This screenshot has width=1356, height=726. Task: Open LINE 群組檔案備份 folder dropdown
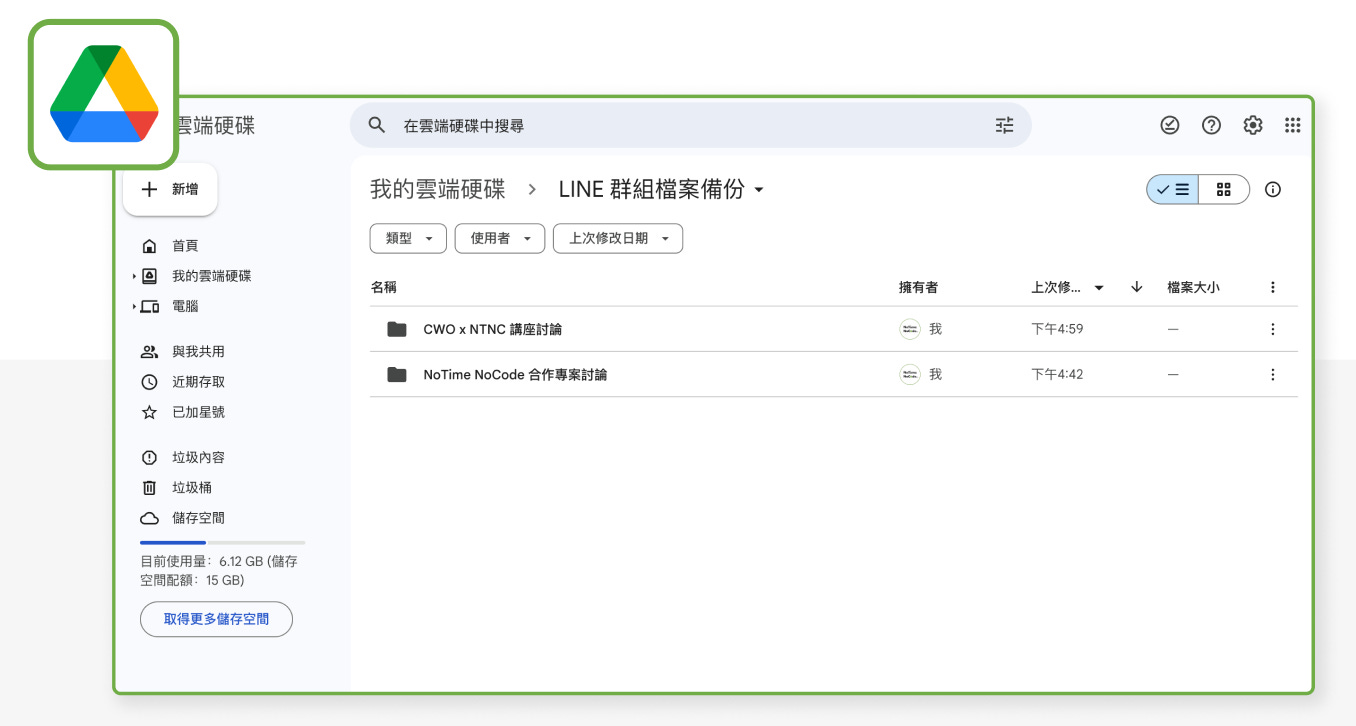pyautogui.click(x=661, y=189)
